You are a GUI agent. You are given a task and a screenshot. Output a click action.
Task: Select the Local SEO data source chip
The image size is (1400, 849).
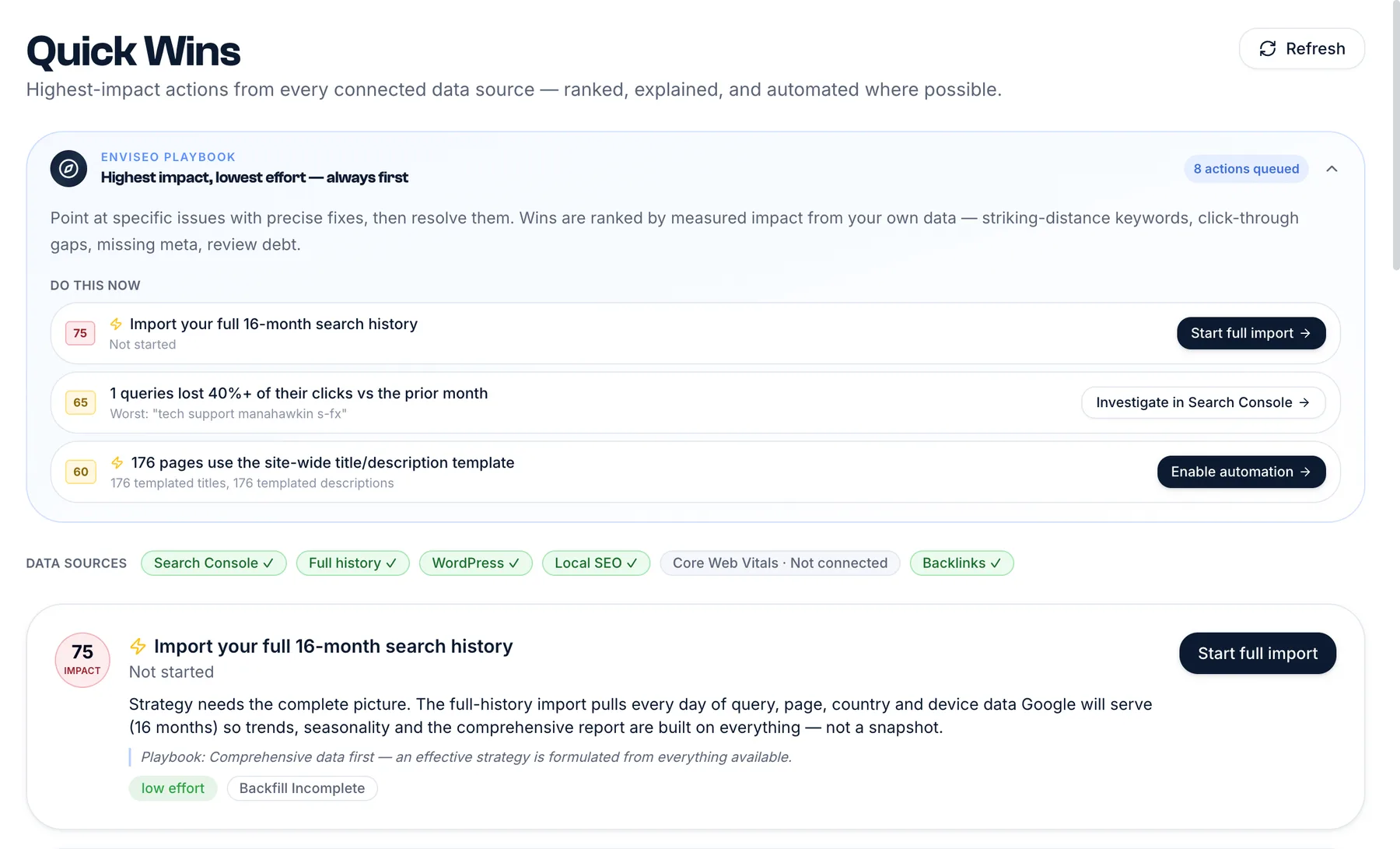pyautogui.click(x=596, y=563)
